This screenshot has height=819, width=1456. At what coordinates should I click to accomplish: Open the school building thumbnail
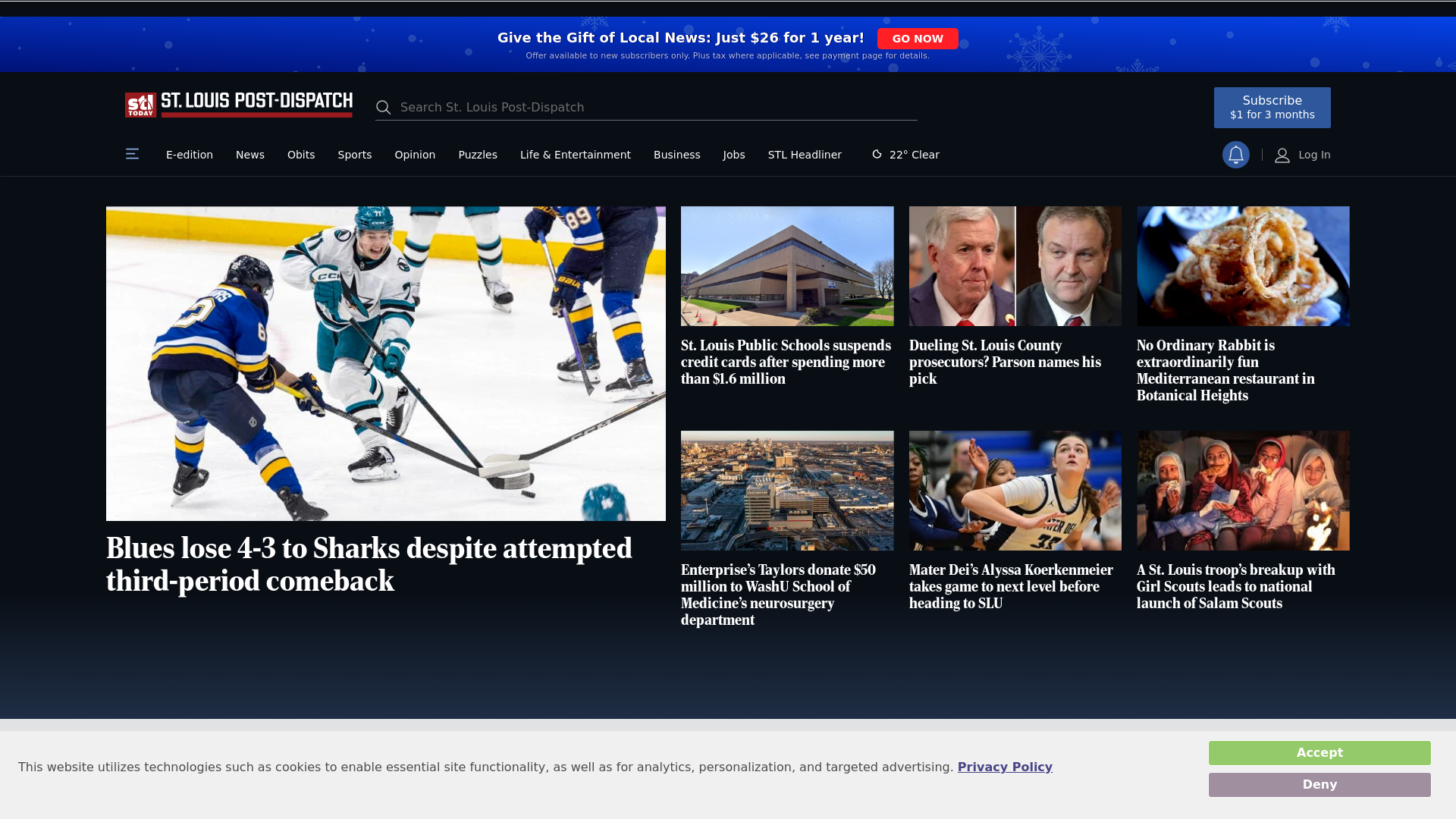coord(787,266)
